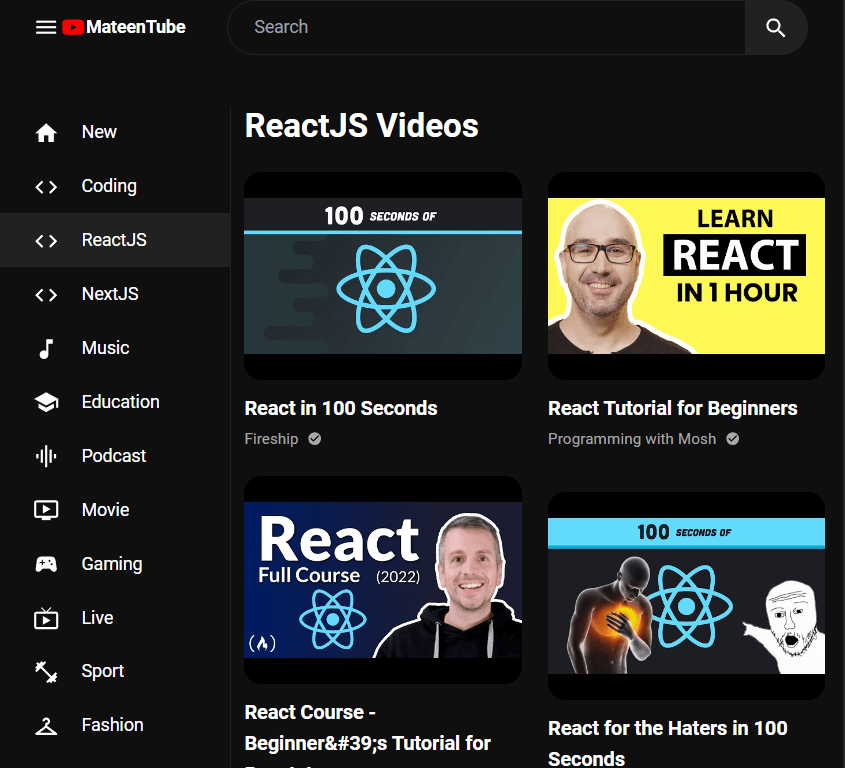
Task: Click the hanger Fashion icon
Action: click(46, 726)
